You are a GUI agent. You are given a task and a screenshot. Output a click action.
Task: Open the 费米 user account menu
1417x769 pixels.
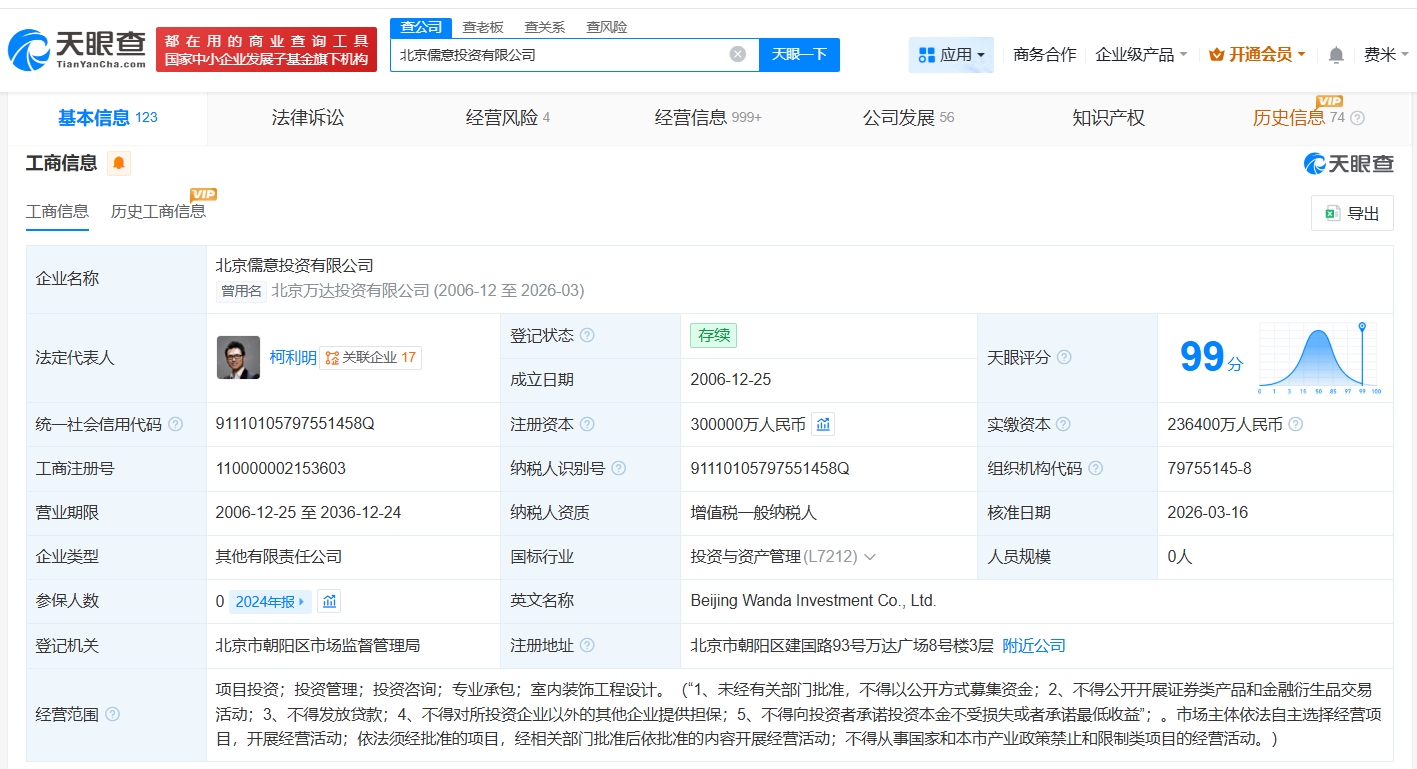click(x=1386, y=55)
